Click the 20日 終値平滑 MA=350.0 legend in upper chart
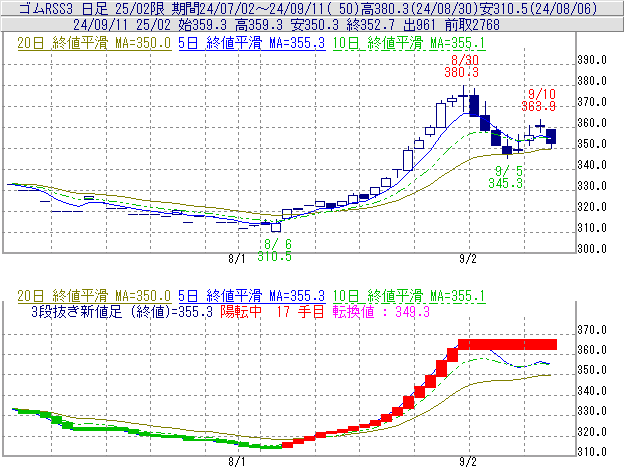This screenshot has width=624, height=475. pos(94,43)
